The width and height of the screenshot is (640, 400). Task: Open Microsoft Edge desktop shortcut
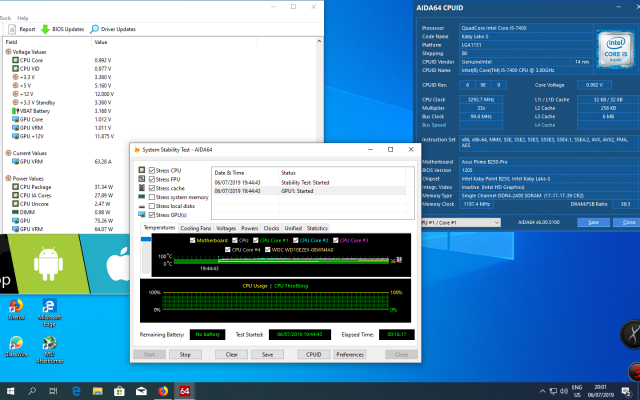point(49,313)
